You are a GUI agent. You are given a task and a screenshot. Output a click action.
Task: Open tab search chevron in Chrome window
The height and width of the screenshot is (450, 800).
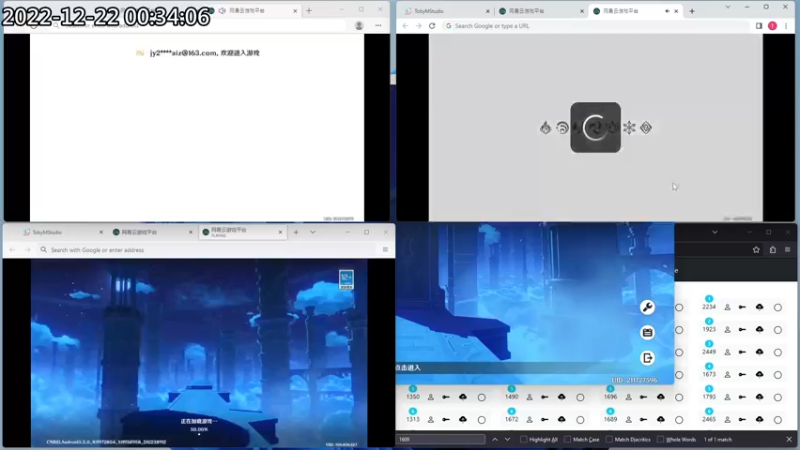click(728, 7)
